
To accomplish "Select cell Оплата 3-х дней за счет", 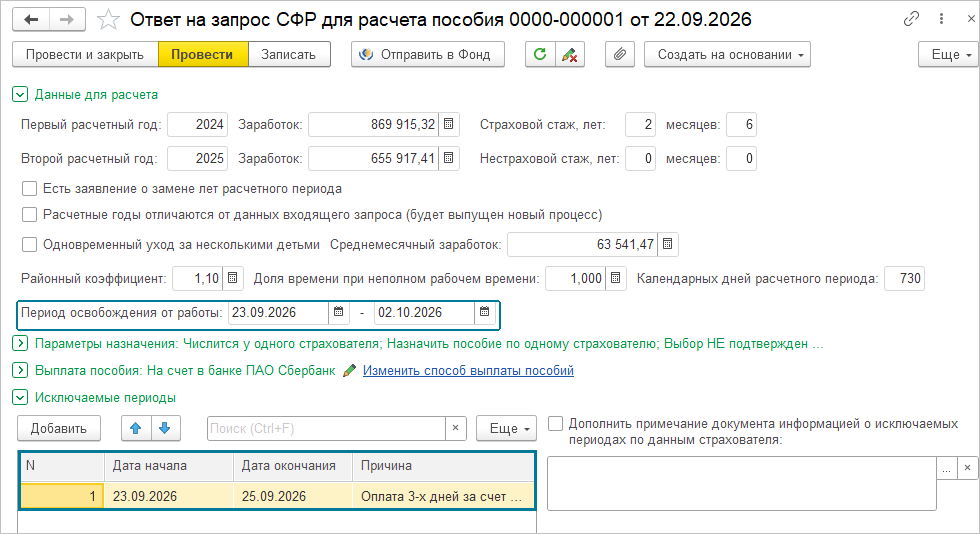I will [443, 496].
